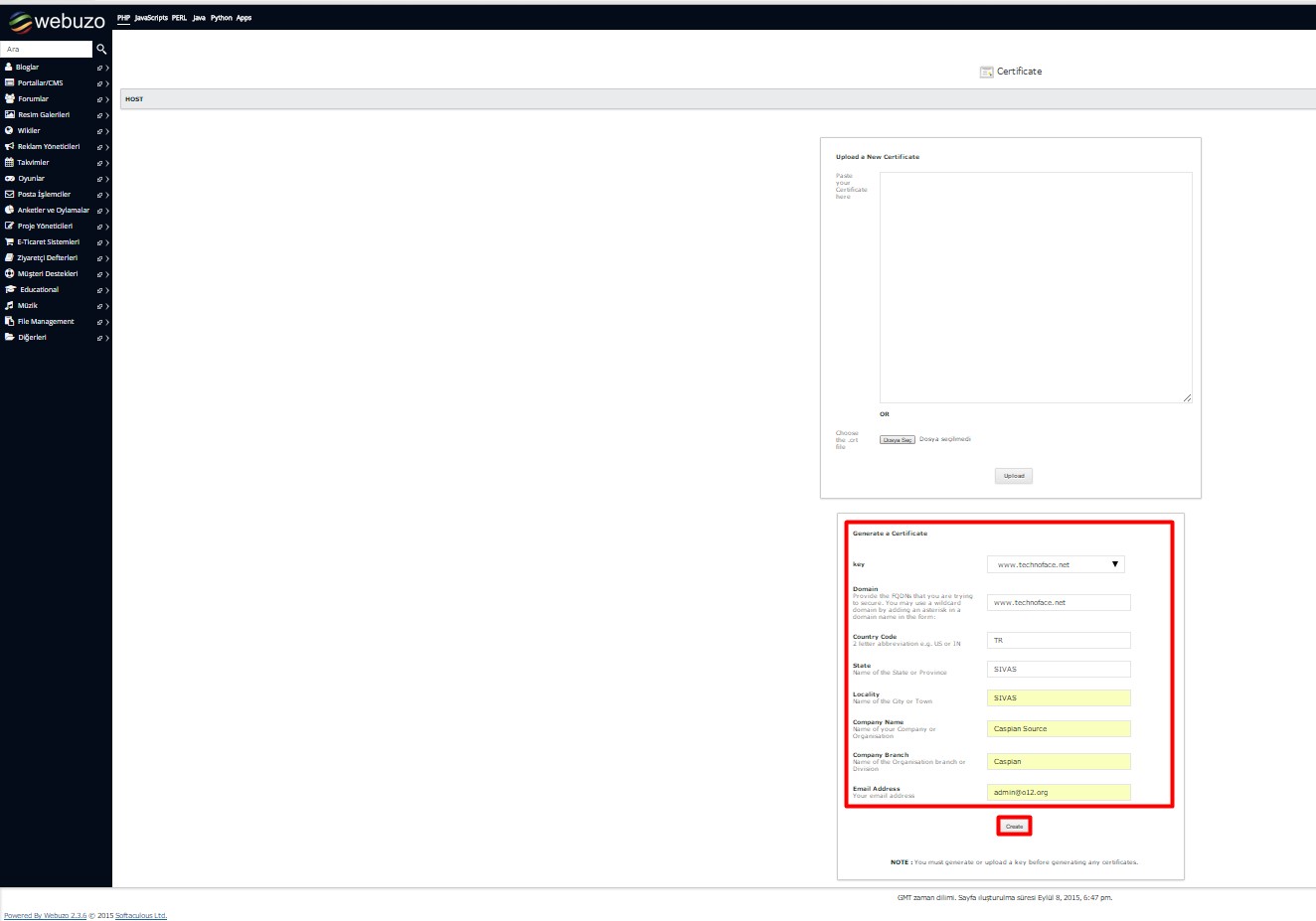Image resolution: width=1316 pixels, height=921 pixels.
Task: Click the Resim Galerileri picture icon
Action: tap(10, 114)
